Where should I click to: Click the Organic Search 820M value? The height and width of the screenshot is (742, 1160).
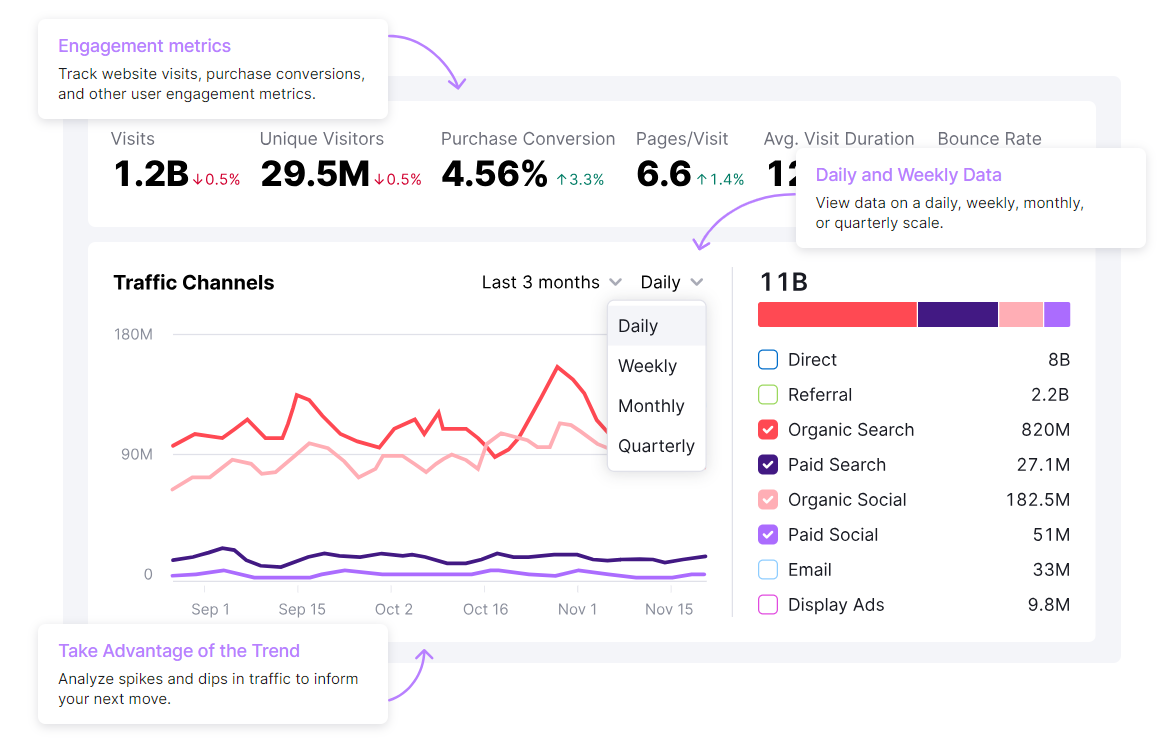tap(1045, 430)
